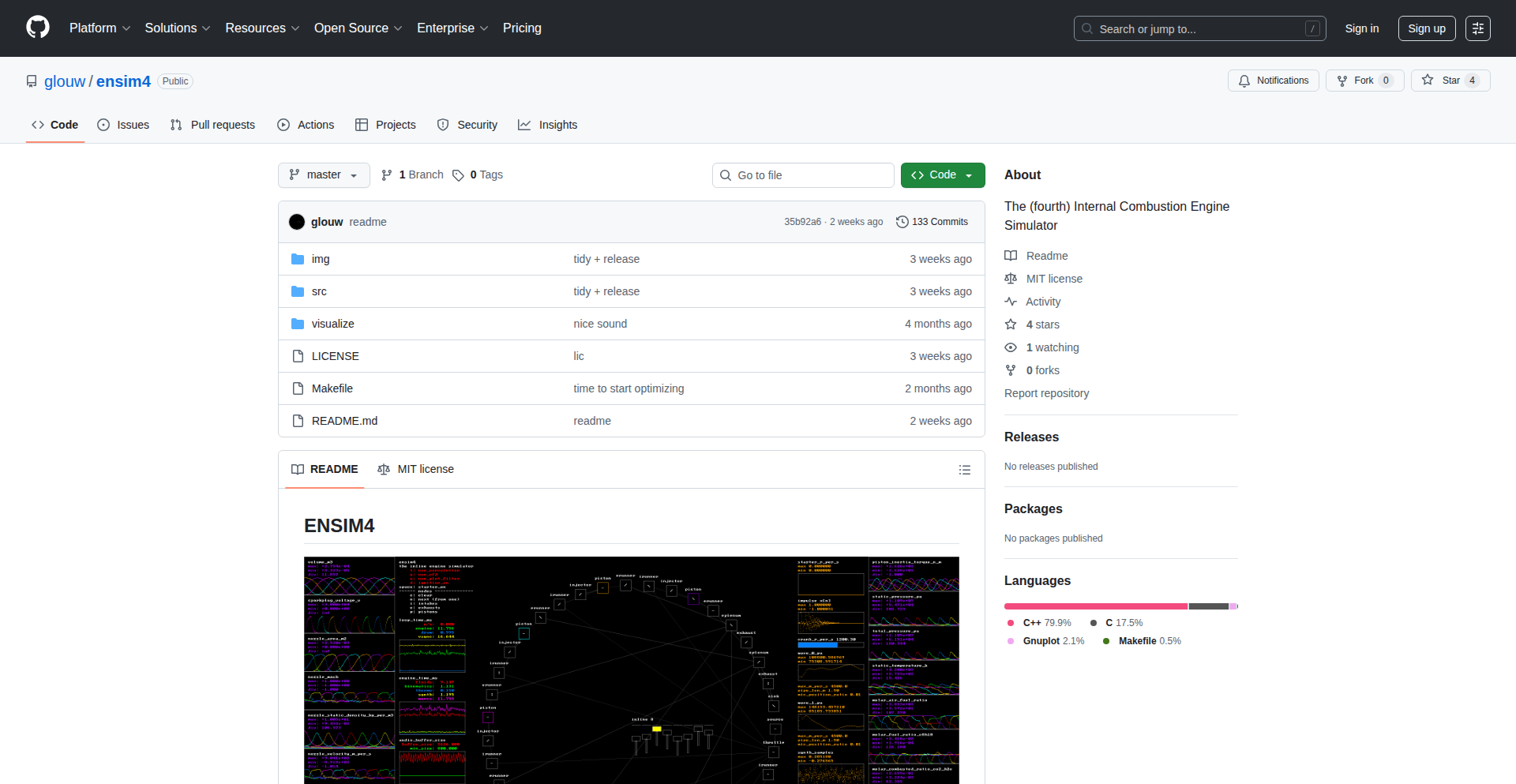
Task: Click the Tags label icon
Action: (x=458, y=175)
